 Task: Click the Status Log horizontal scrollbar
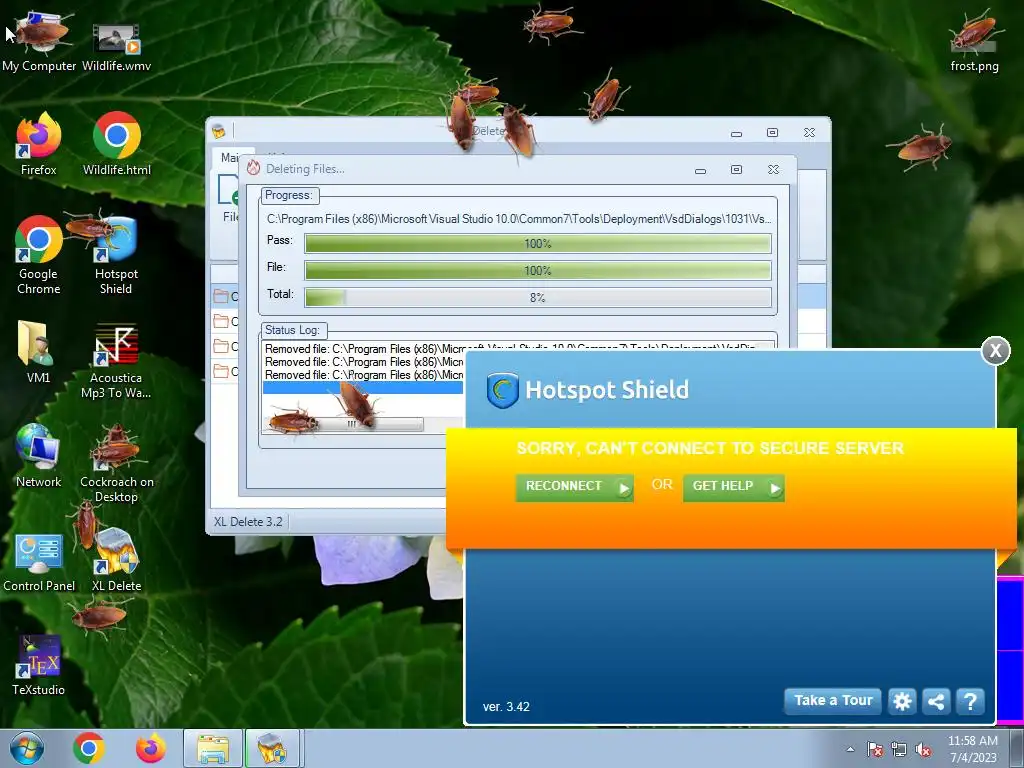click(x=343, y=424)
